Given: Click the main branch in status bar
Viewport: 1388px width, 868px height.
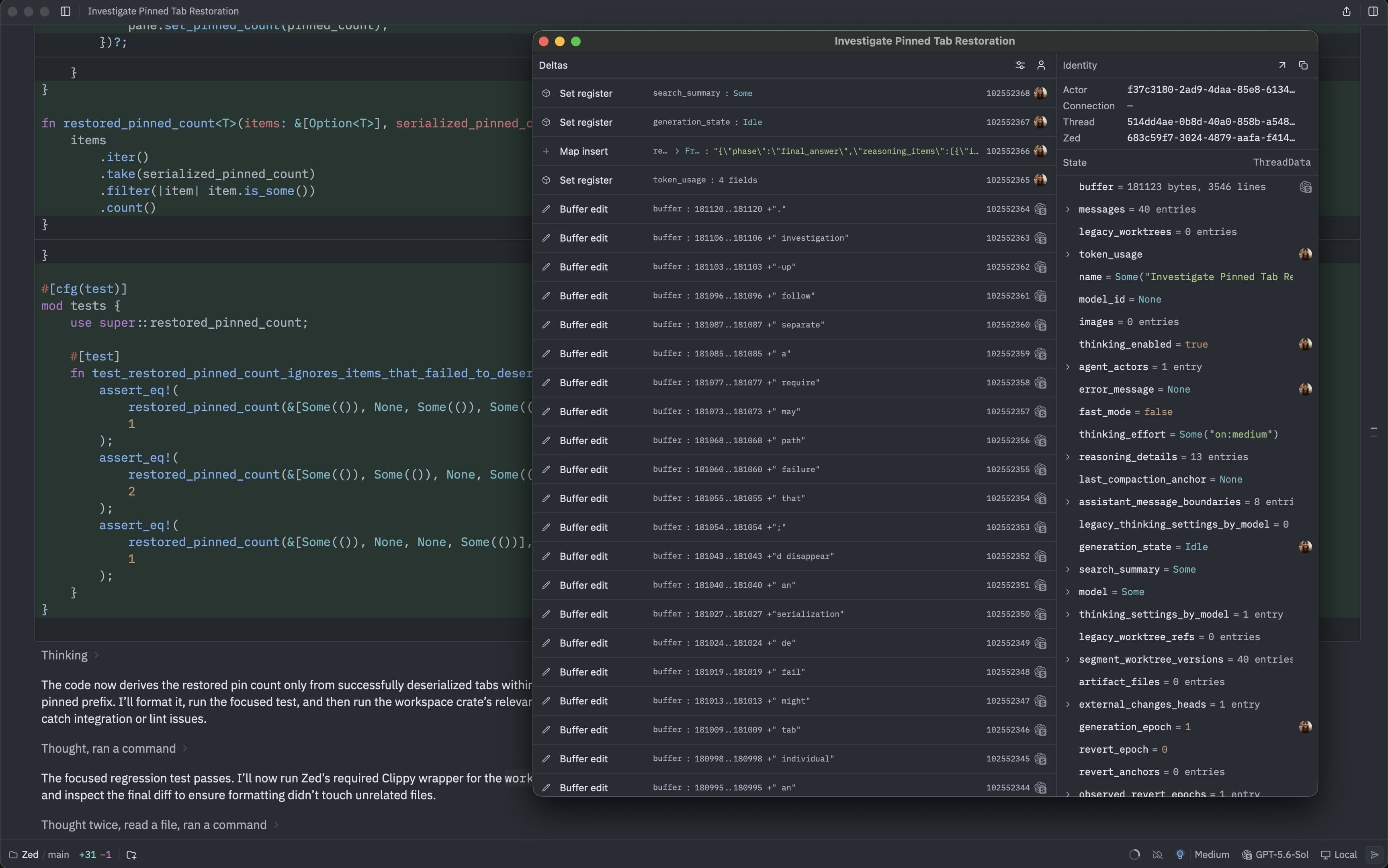Looking at the screenshot, I should click(58, 855).
